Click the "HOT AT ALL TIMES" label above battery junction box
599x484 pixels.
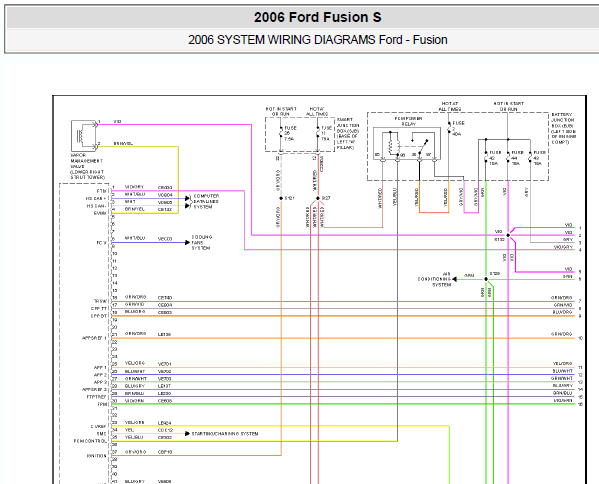click(x=450, y=106)
